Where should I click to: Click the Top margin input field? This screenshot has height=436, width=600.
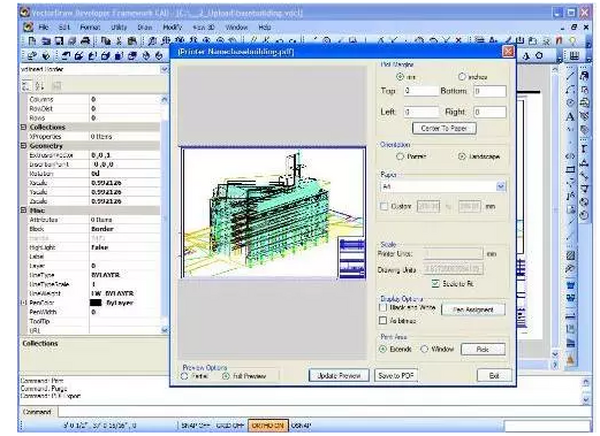421,91
